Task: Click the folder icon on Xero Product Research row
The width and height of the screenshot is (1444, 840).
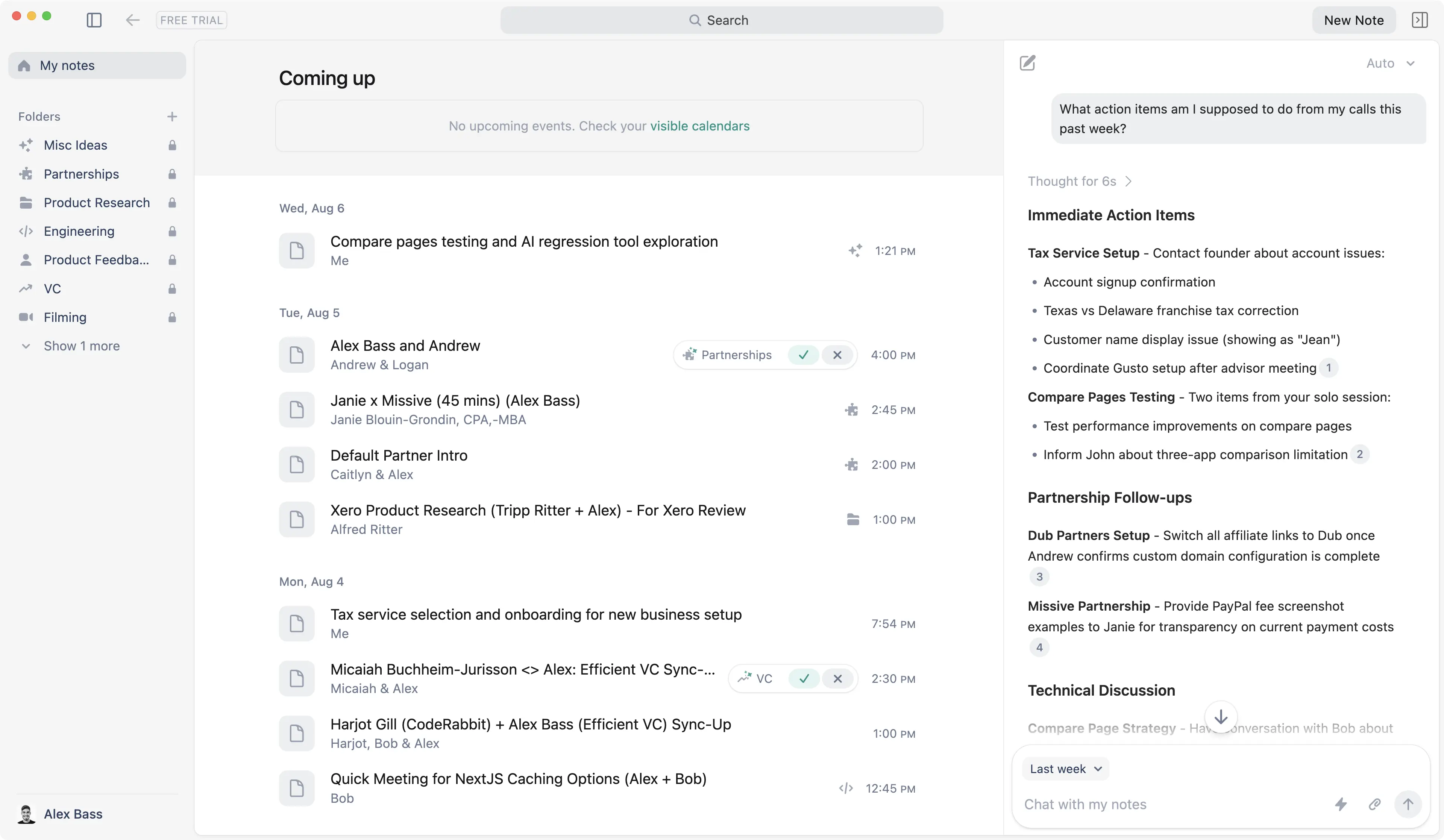Action: [852, 519]
